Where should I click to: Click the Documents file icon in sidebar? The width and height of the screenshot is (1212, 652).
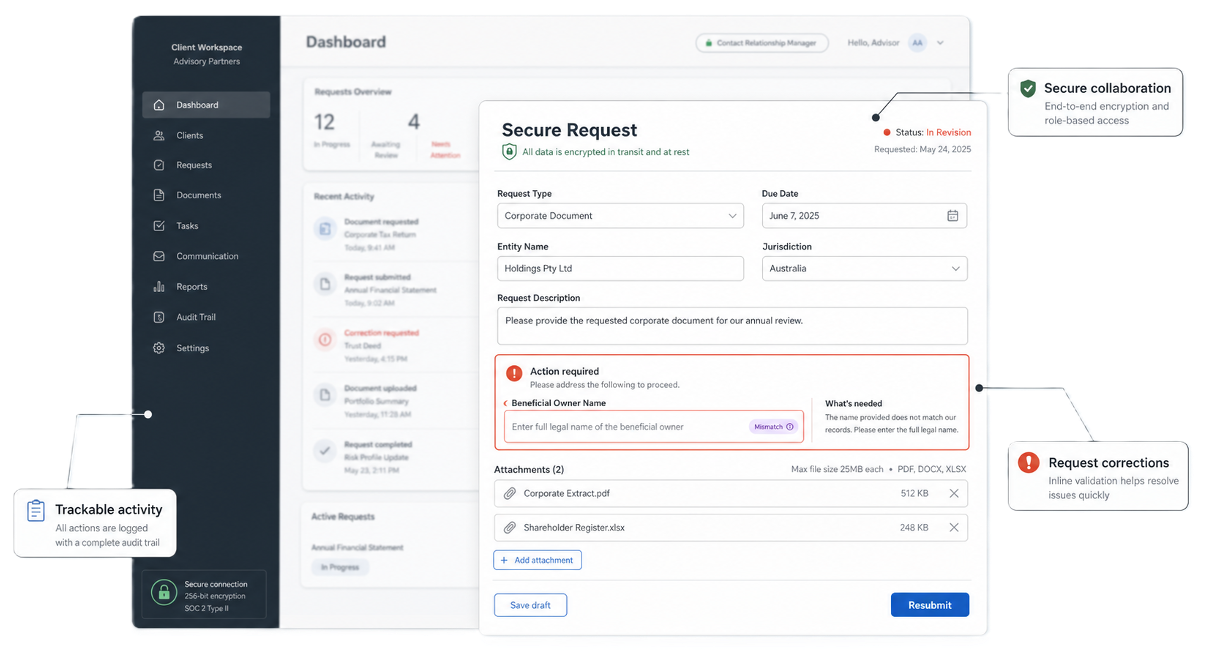pos(159,195)
